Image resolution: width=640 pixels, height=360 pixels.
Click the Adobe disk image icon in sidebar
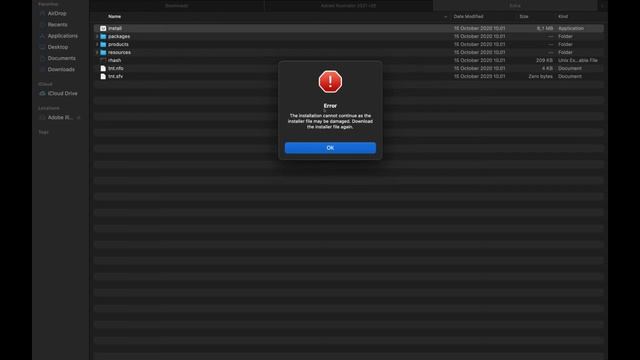point(42,118)
